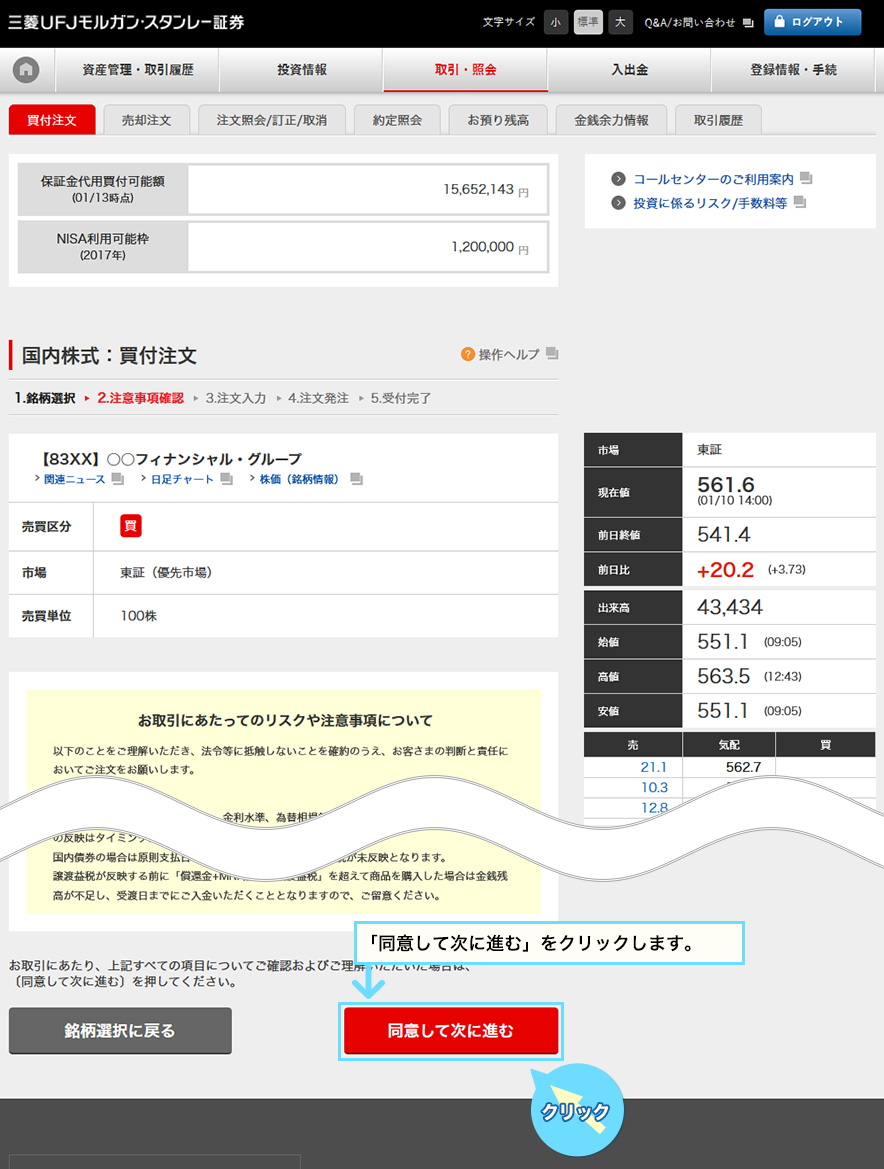884x1169 pixels.
Task: Select small font size button 小
Action: tap(555, 22)
